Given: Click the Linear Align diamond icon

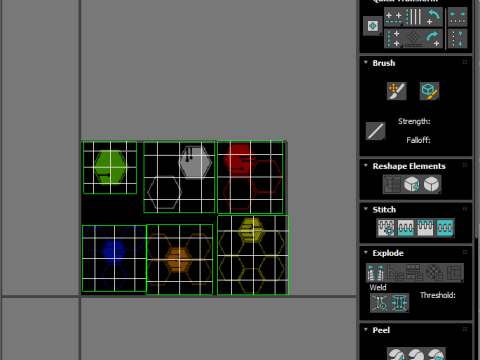Looking at the screenshot, I should 413,38.
